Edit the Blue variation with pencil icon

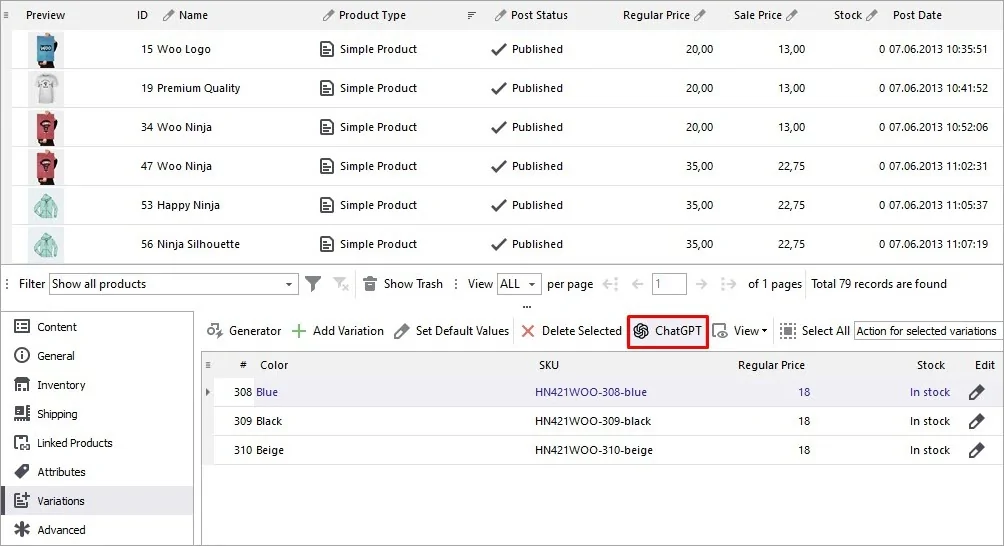tap(976, 392)
